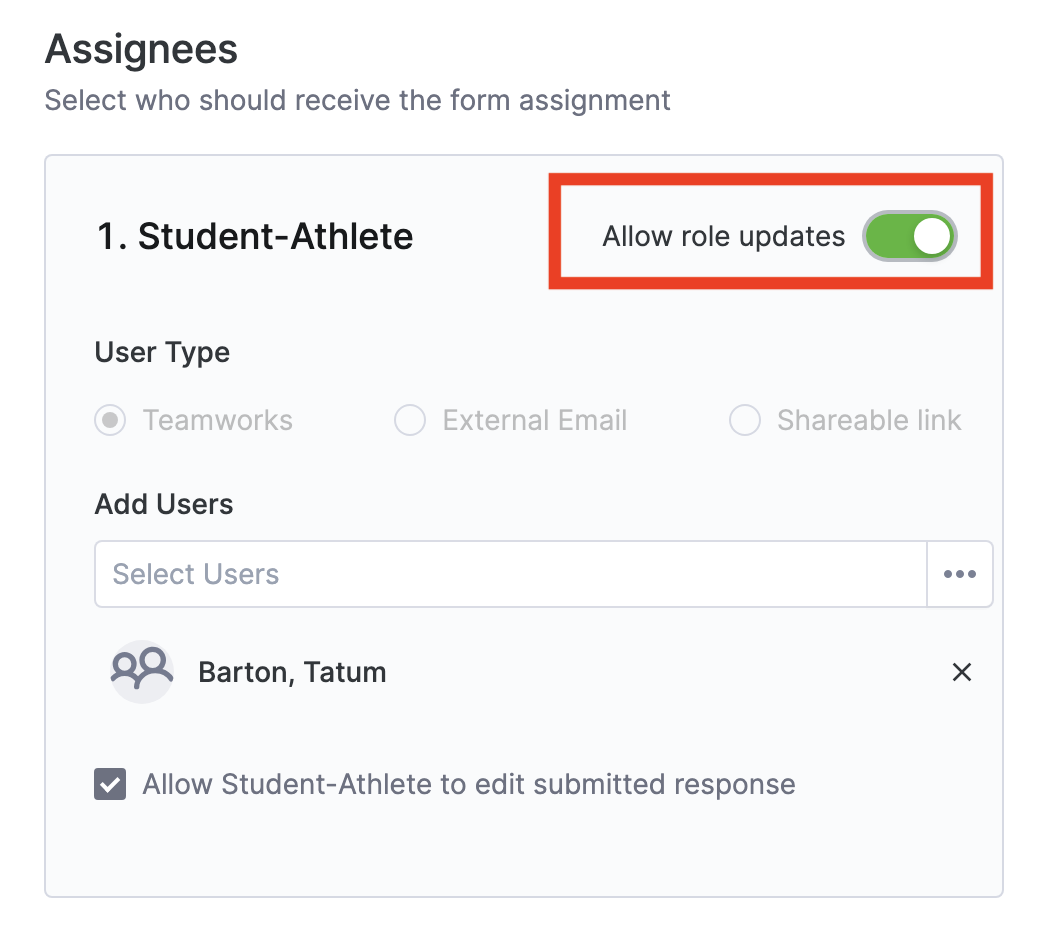Uncheck Allow Student-Athlete to edit submitted response
The image size is (1054, 951).
point(110,784)
